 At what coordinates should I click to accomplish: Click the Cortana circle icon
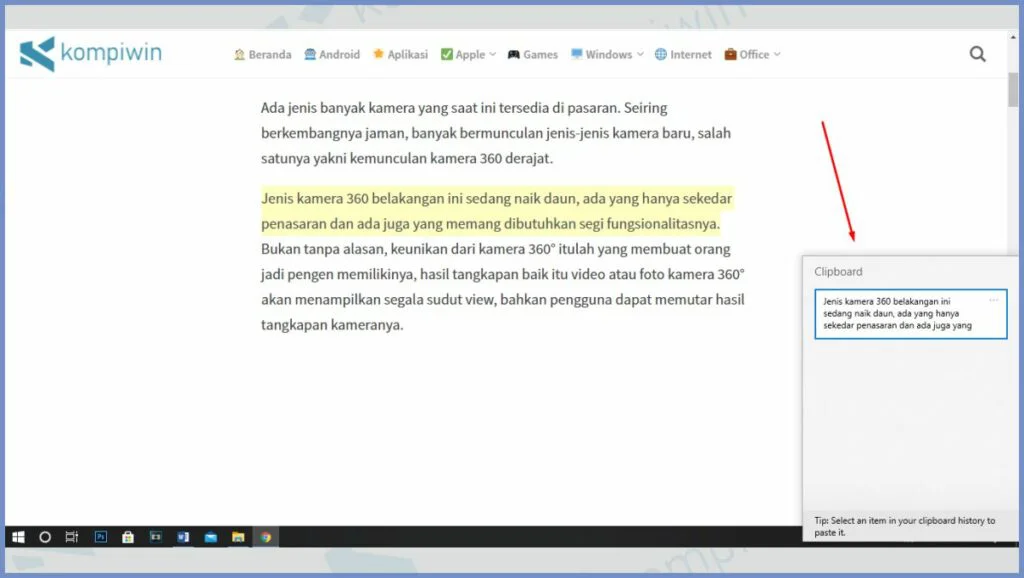(45, 537)
